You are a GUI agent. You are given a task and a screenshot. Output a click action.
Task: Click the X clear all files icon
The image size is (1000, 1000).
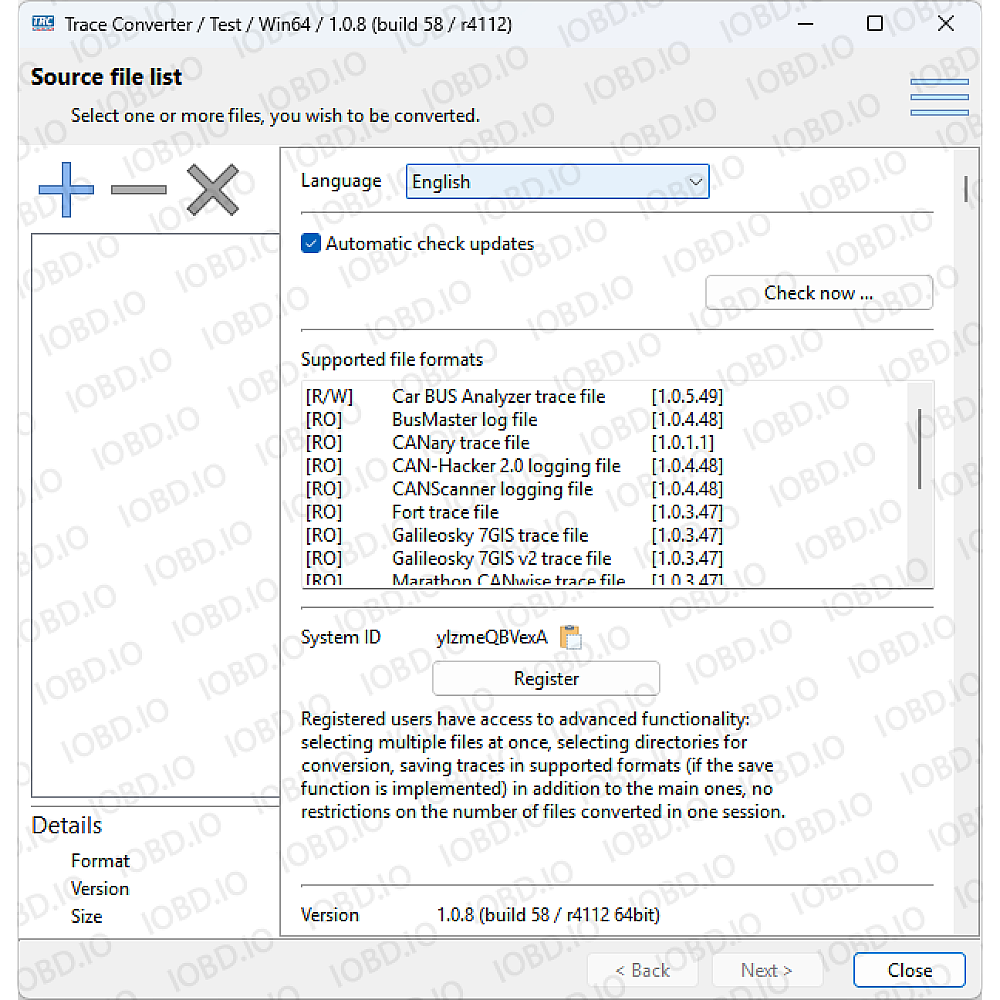tap(213, 189)
